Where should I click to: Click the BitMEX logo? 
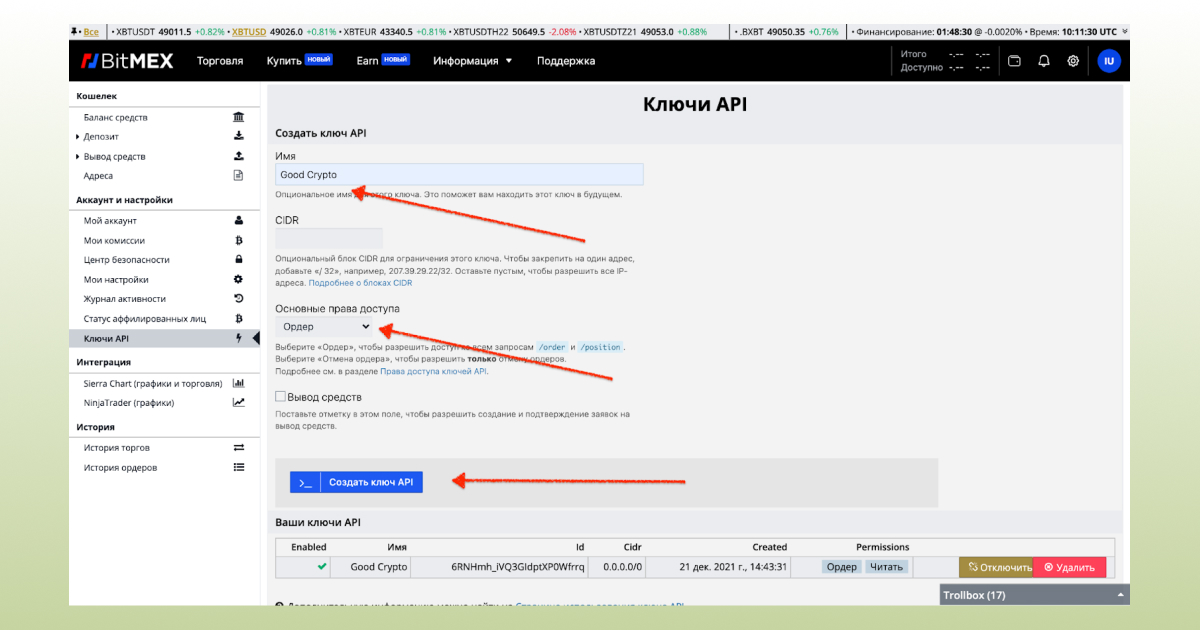pos(127,61)
